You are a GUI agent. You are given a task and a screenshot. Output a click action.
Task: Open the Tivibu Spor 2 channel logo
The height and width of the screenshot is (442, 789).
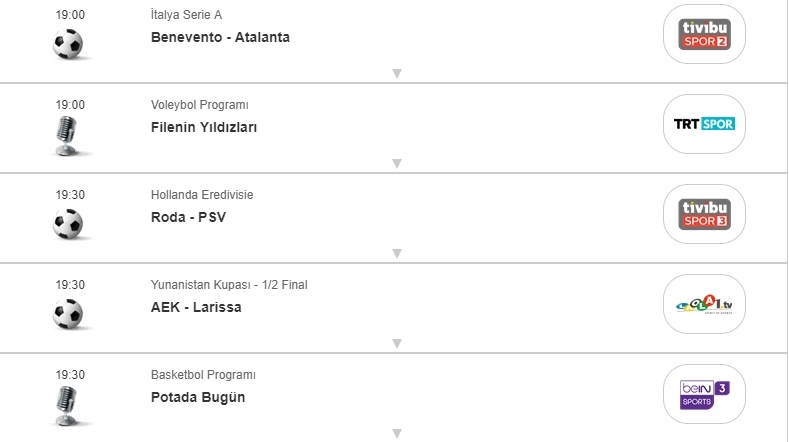pos(704,34)
